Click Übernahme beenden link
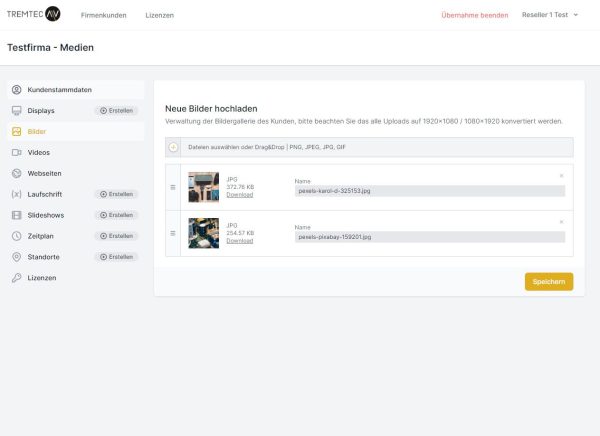The image size is (600, 436). (x=474, y=15)
